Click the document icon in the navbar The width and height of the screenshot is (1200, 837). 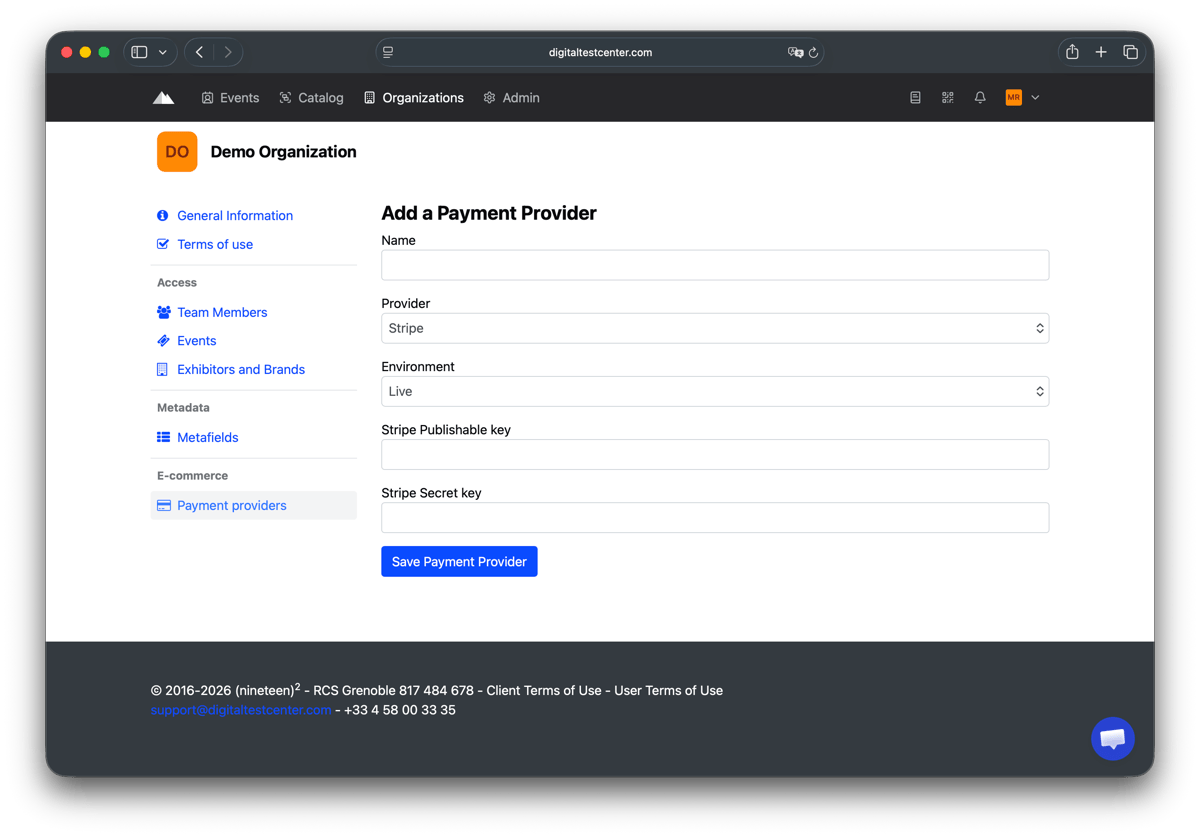(x=915, y=98)
